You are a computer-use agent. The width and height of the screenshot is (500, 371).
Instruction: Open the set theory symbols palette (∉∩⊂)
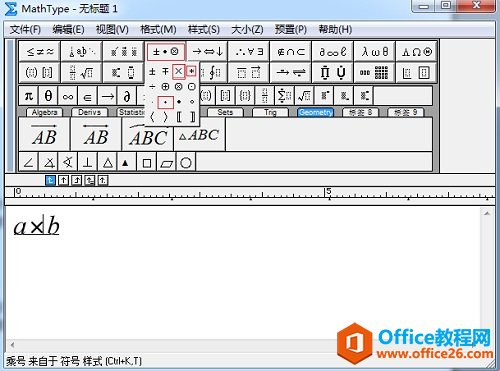pos(291,51)
